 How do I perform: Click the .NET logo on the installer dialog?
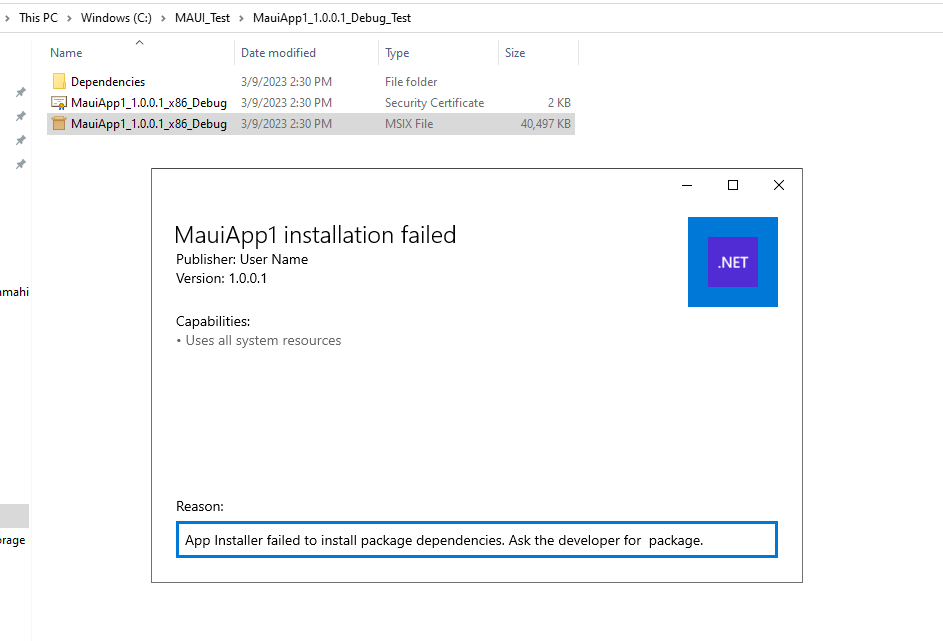point(732,261)
